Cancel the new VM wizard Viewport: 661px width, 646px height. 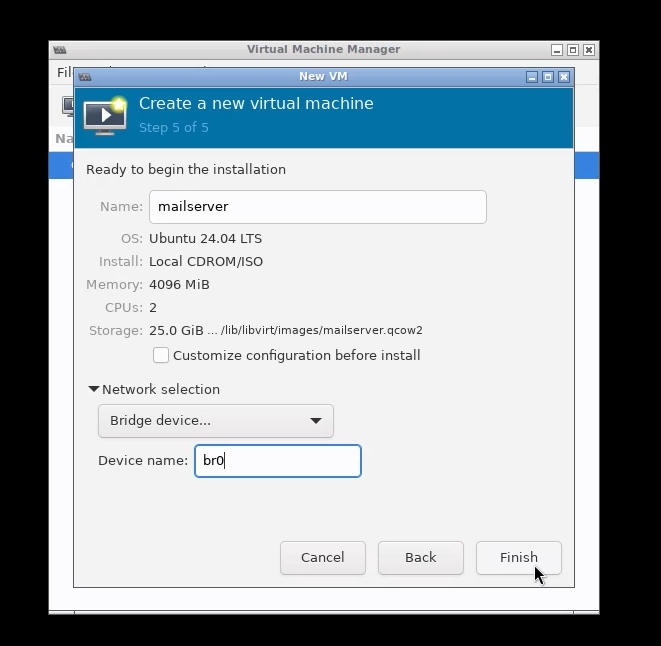tap(322, 557)
